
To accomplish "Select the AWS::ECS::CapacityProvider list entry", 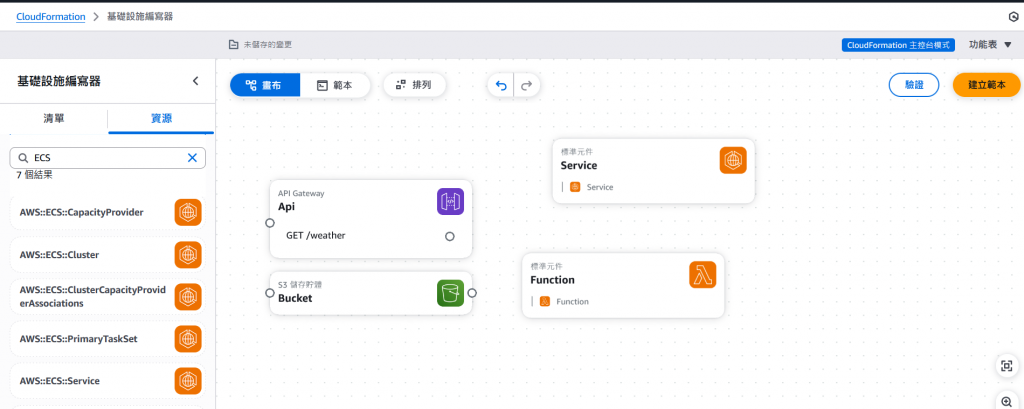I will click(x=107, y=212).
